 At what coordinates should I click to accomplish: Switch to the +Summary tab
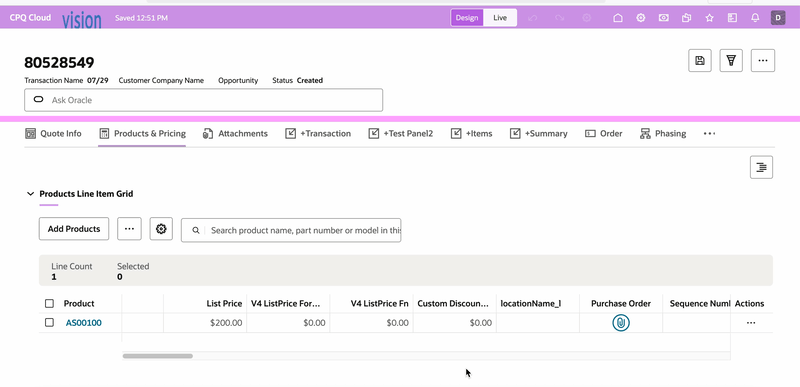[x=538, y=134]
